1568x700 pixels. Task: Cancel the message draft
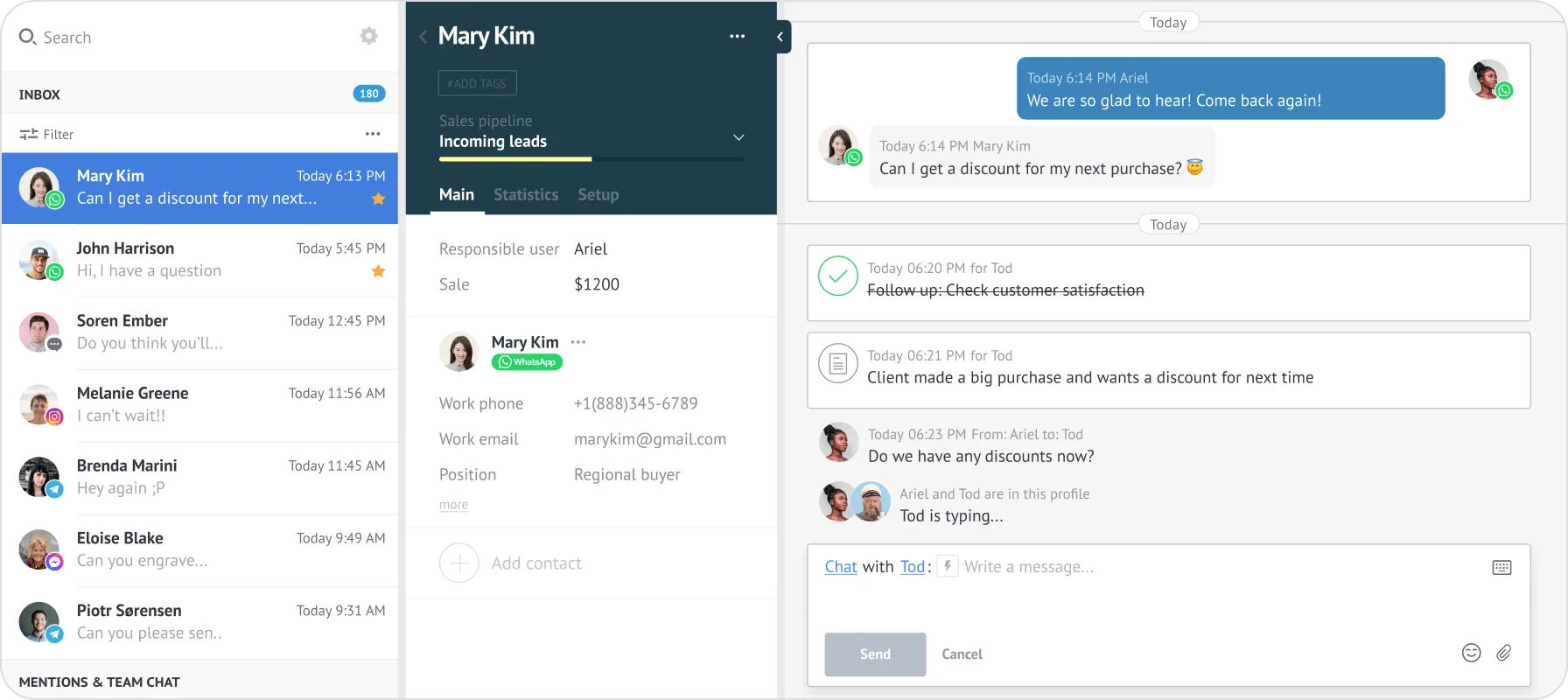pyautogui.click(x=962, y=654)
